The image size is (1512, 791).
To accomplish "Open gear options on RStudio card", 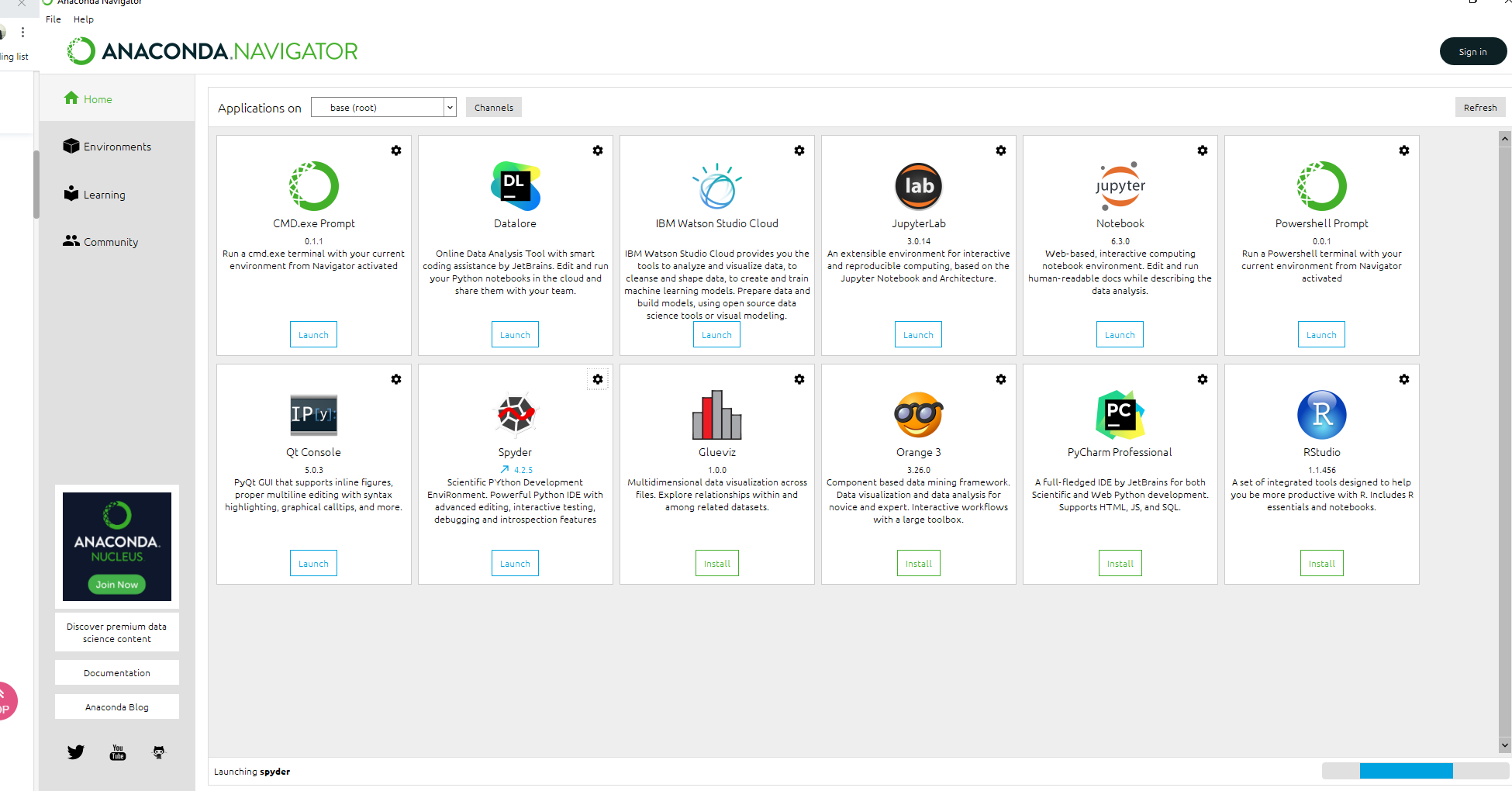I will [1404, 379].
